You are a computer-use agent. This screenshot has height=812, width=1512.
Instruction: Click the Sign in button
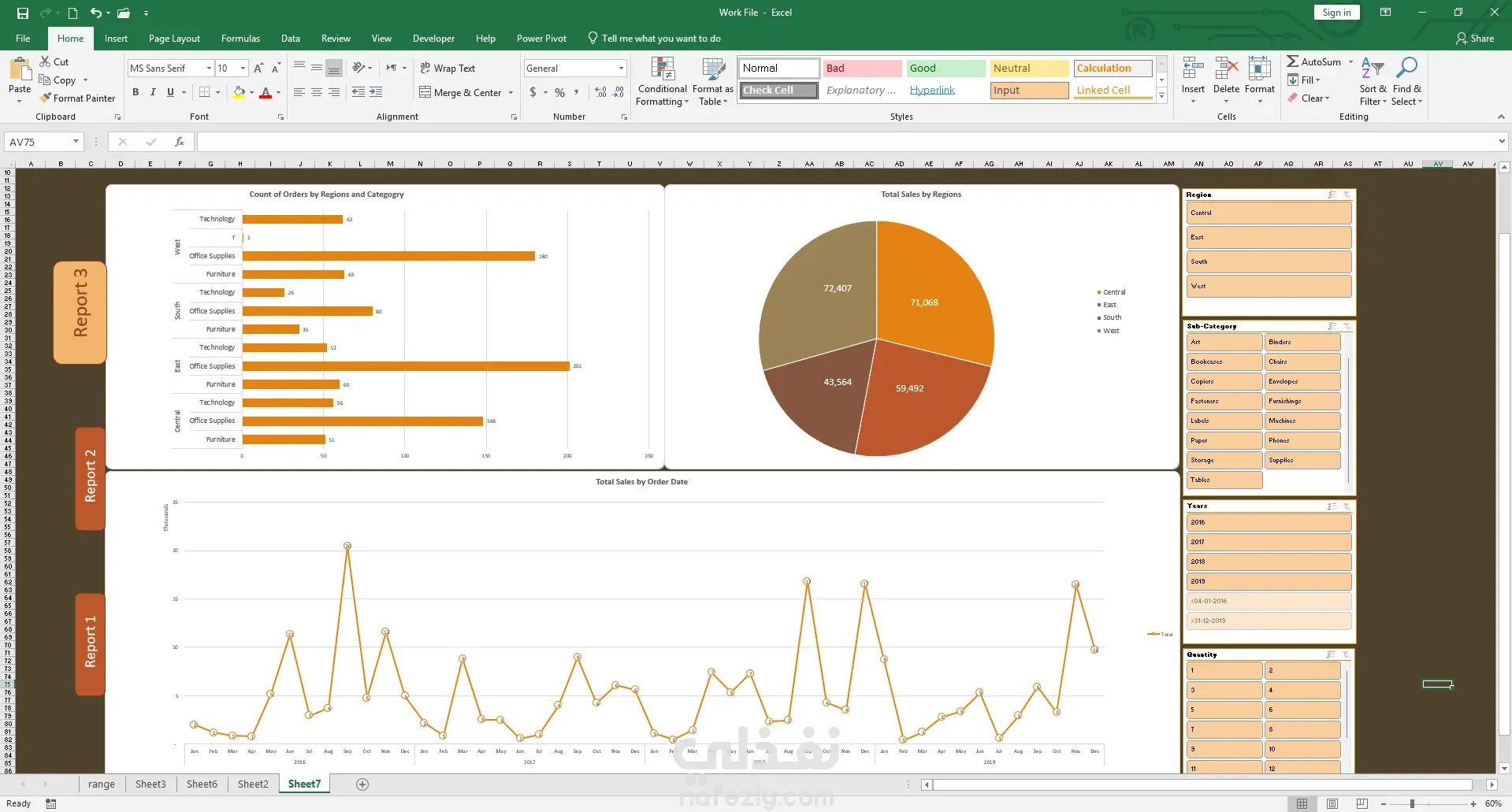click(1336, 13)
